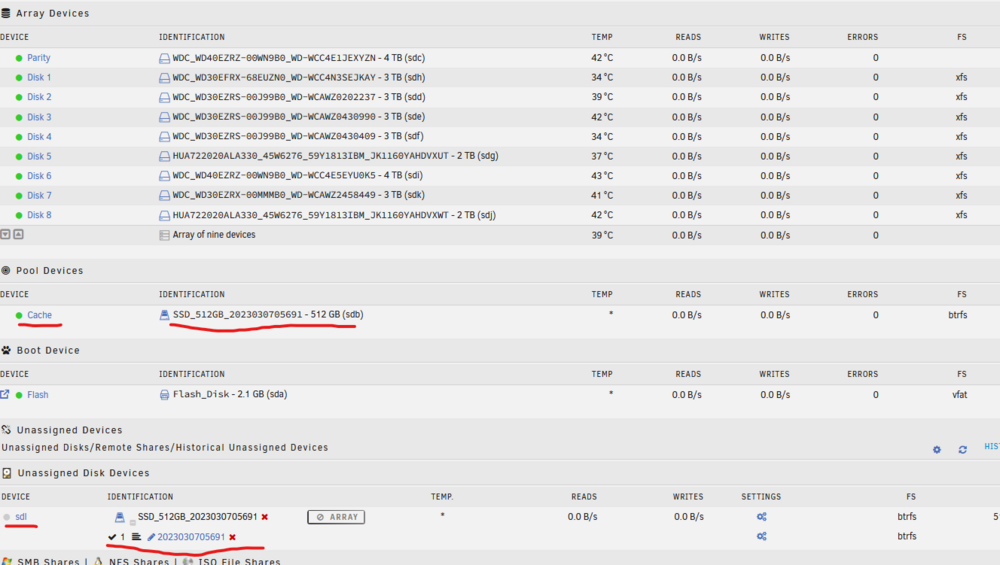Screen dimensions: 1000x565
Task: Click the green status dot beside Flash
Action: coord(19,395)
